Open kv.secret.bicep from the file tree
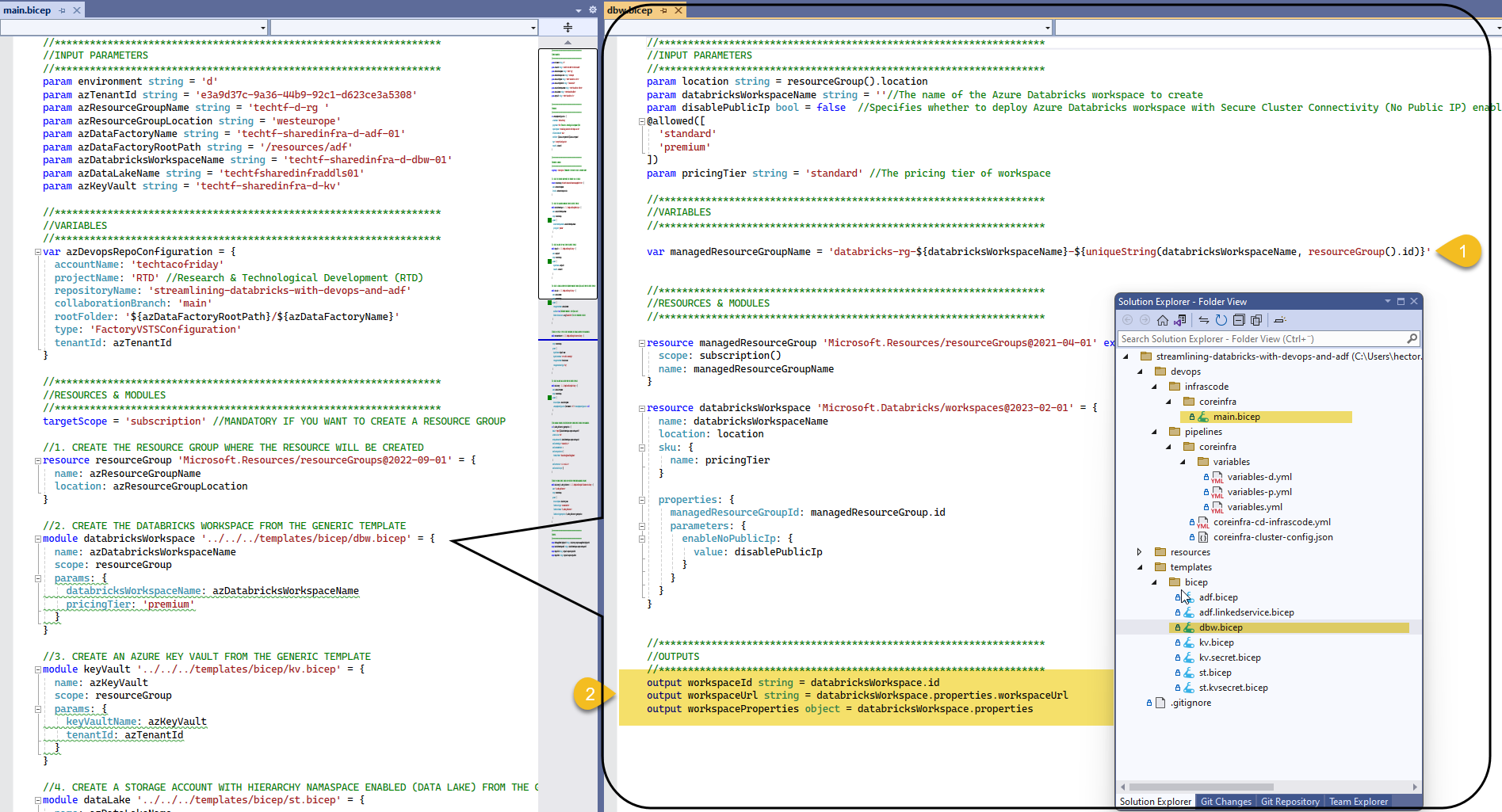Screen dimensions: 1502x812 (1229, 658)
